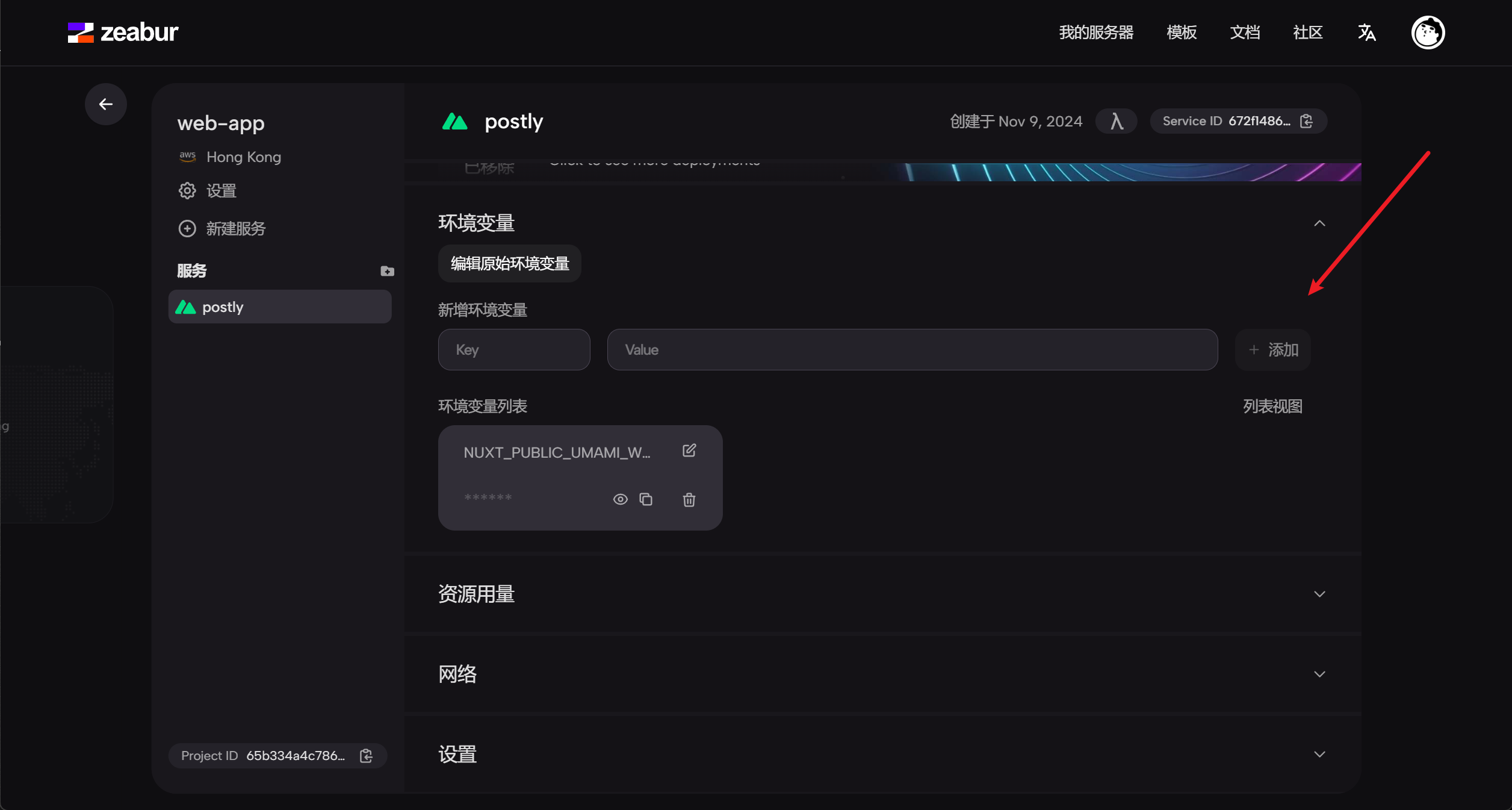Copy the environment variable value

647,499
